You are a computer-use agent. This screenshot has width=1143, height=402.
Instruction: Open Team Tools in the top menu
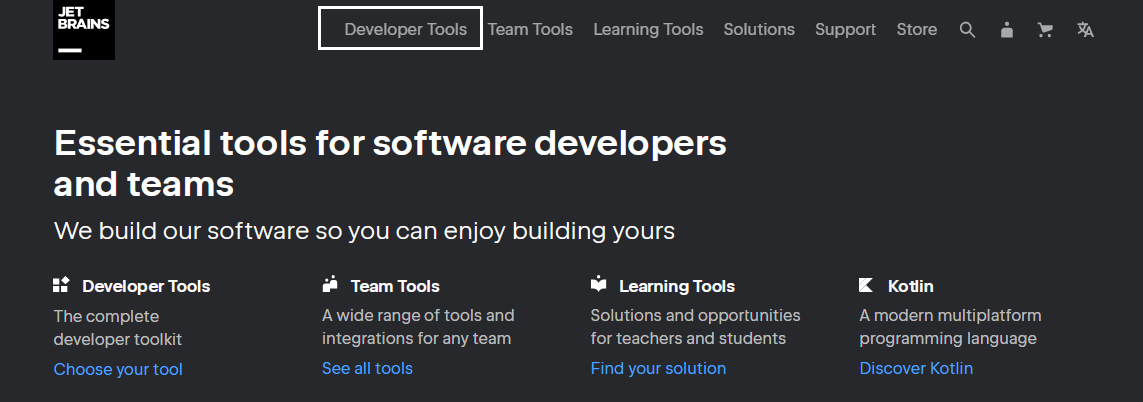point(530,29)
